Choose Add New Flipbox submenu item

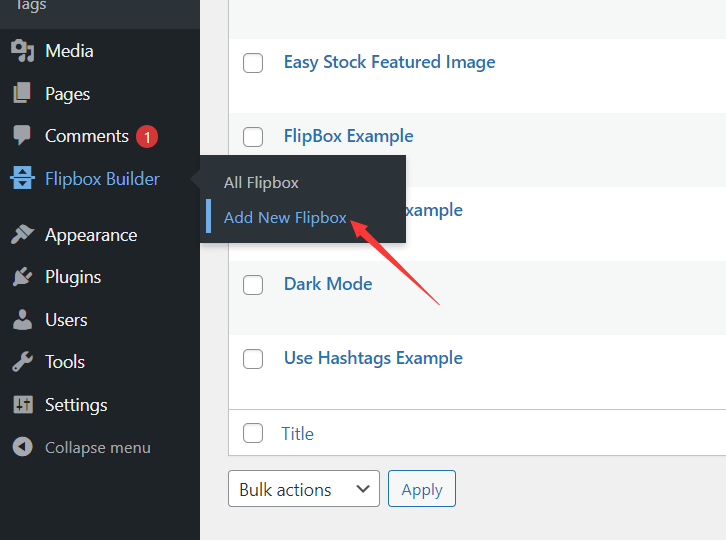click(x=285, y=218)
